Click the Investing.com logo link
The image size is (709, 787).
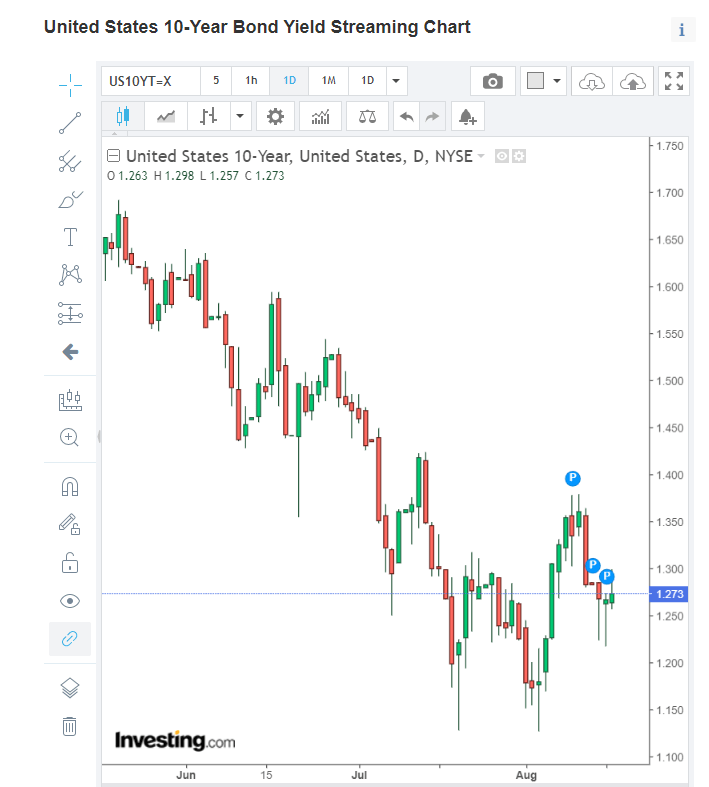175,740
